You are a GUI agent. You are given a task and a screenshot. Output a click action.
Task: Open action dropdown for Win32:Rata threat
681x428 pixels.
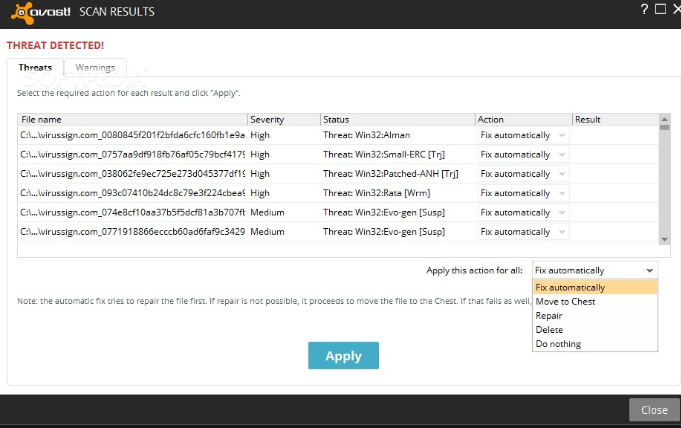tap(523, 193)
